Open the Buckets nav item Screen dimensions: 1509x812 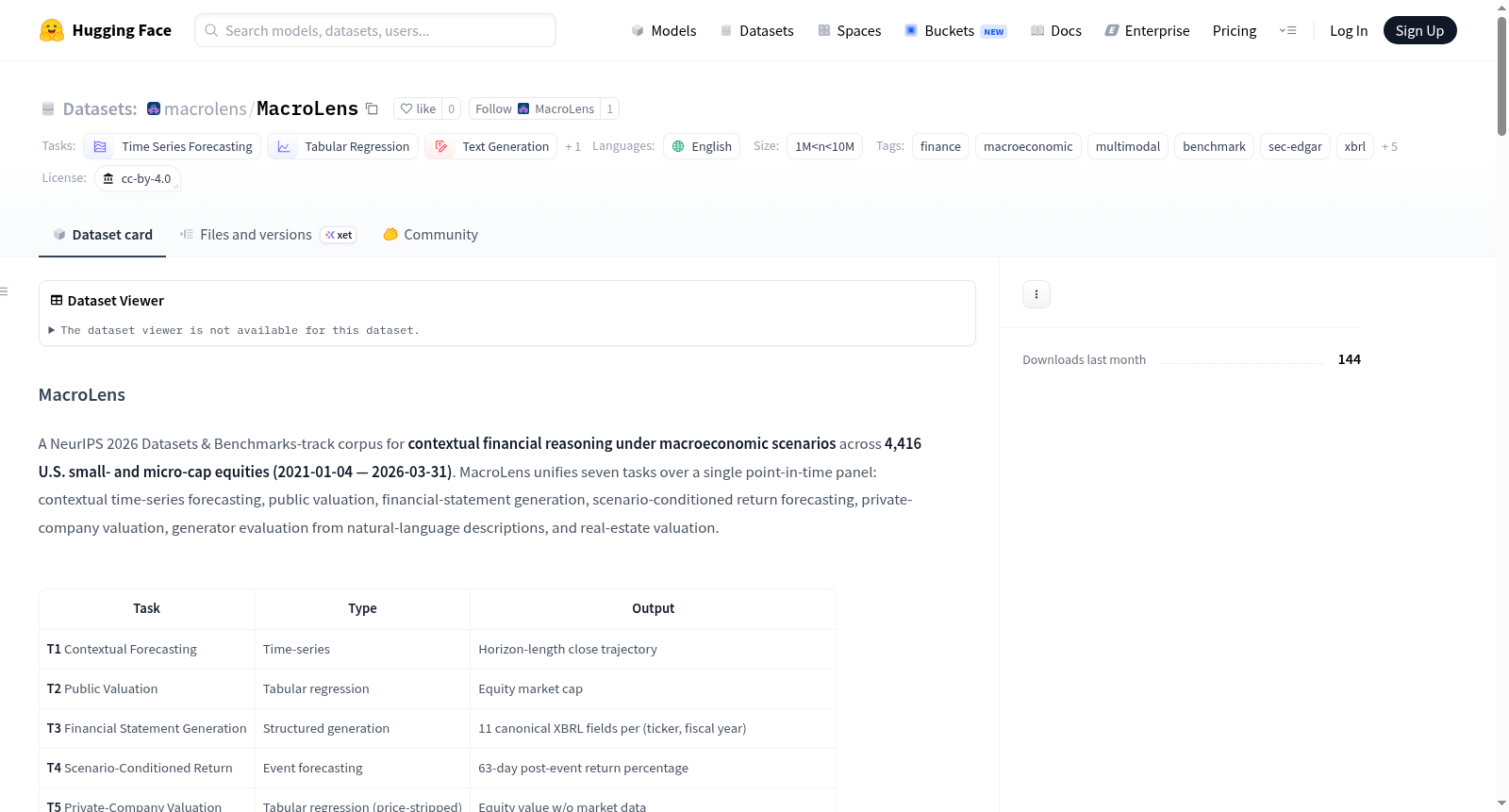click(x=955, y=30)
